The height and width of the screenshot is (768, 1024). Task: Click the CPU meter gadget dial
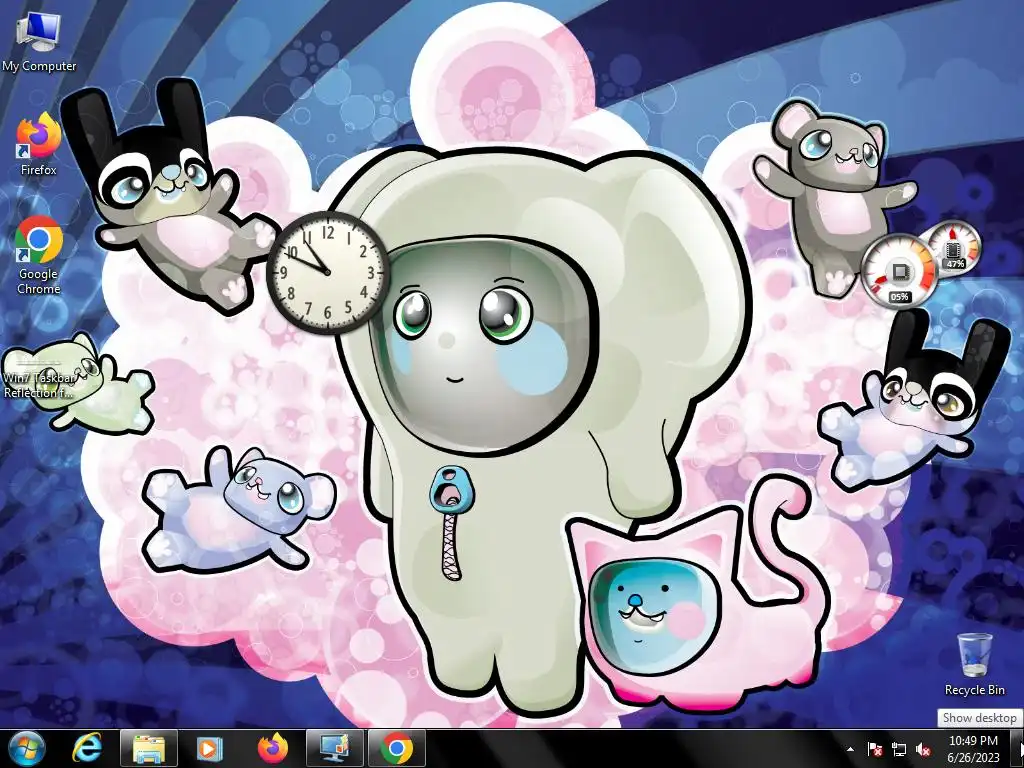[899, 271]
